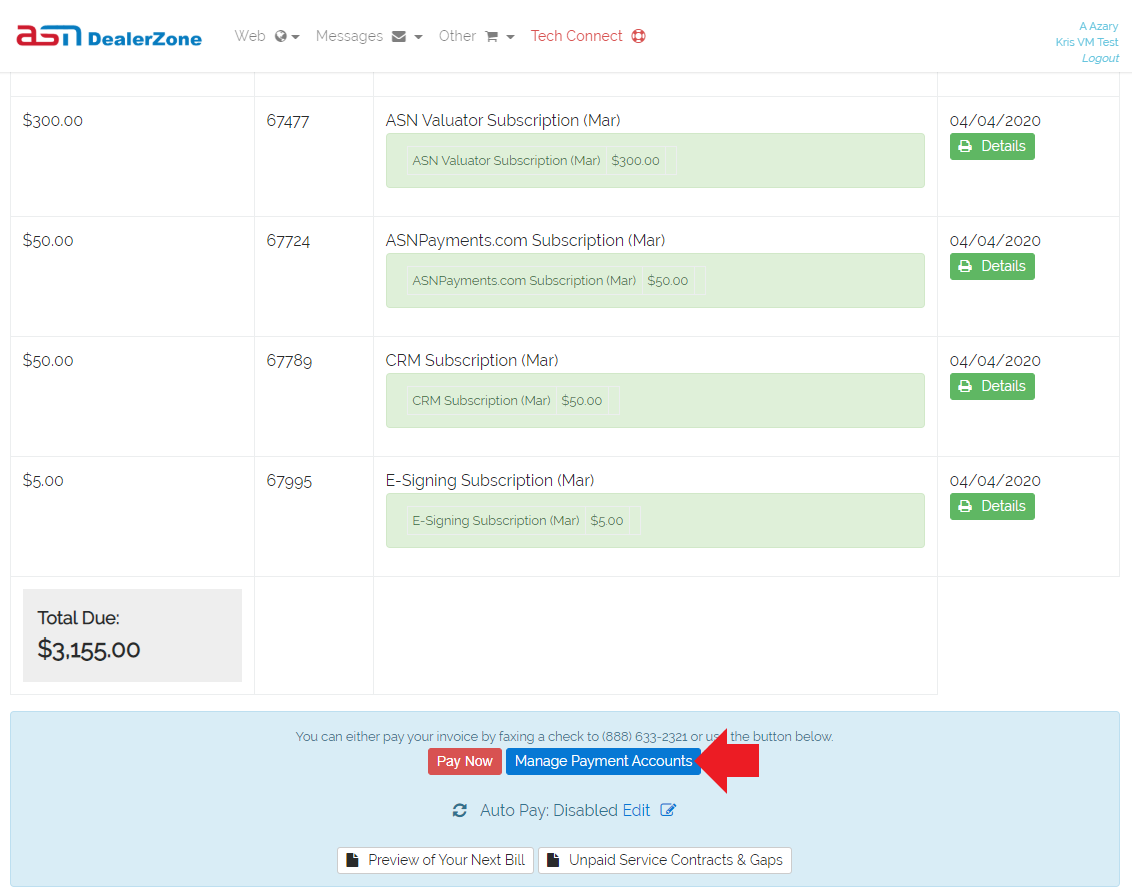Open Details for ASNPayments.com Subscription invoice
The image size is (1132, 889).
pyautogui.click(x=991, y=266)
